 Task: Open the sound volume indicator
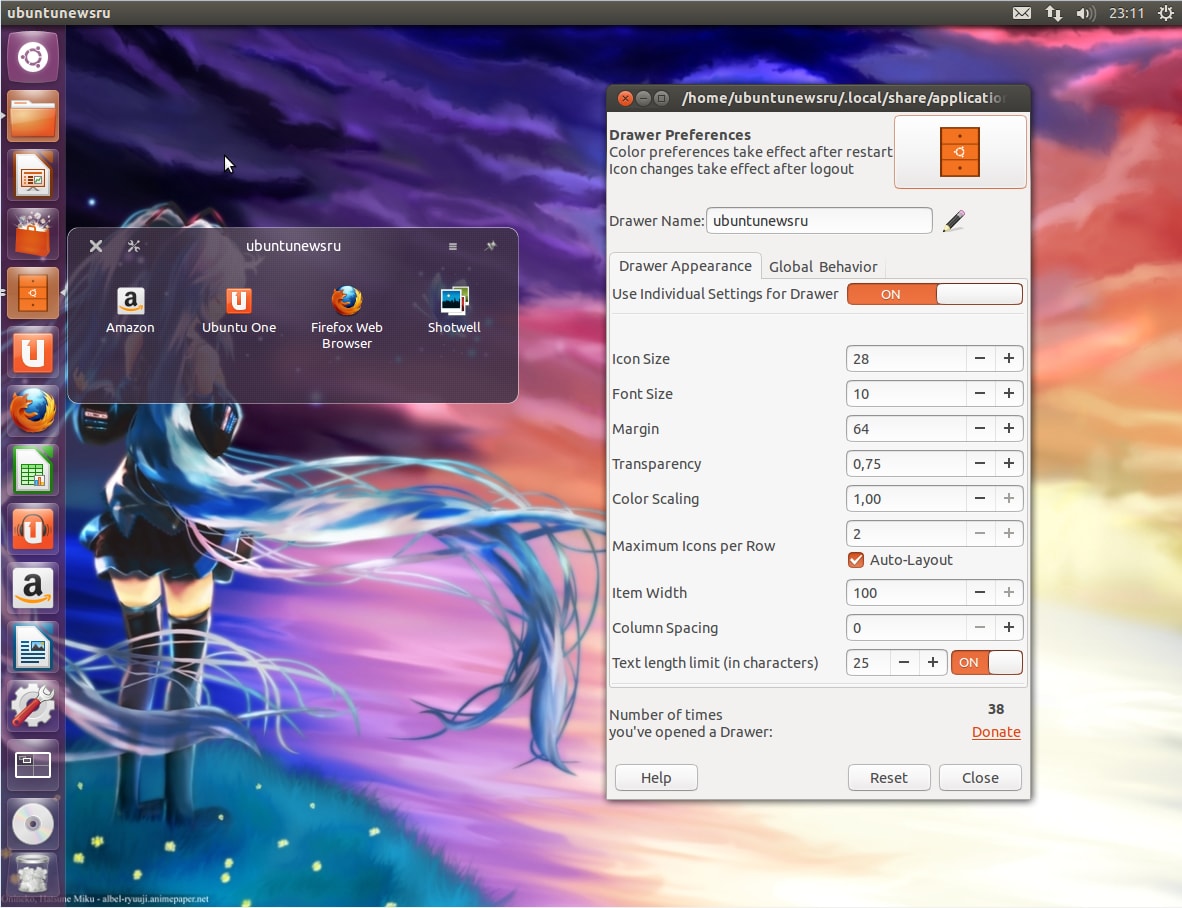(x=1086, y=13)
